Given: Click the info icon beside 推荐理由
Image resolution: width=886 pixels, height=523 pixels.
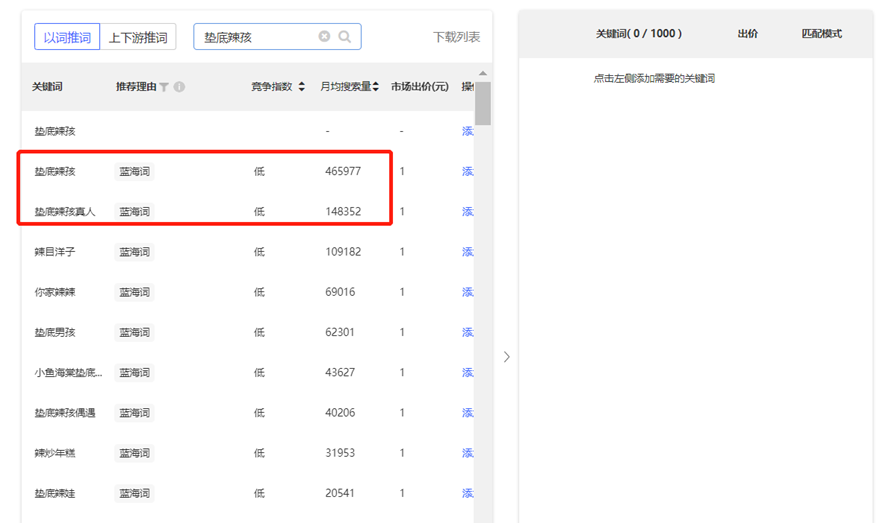Looking at the screenshot, I should [x=179, y=88].
